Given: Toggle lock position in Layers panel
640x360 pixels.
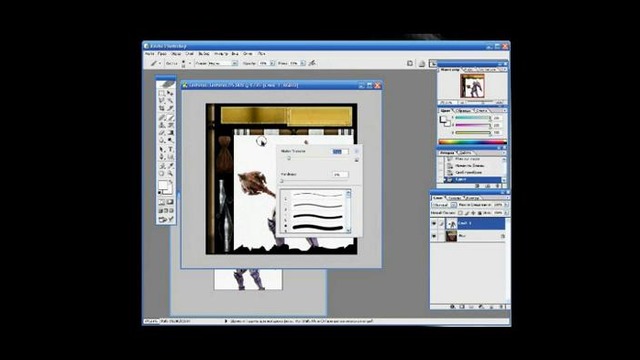Looking at the screenshot, I should 473,213.
